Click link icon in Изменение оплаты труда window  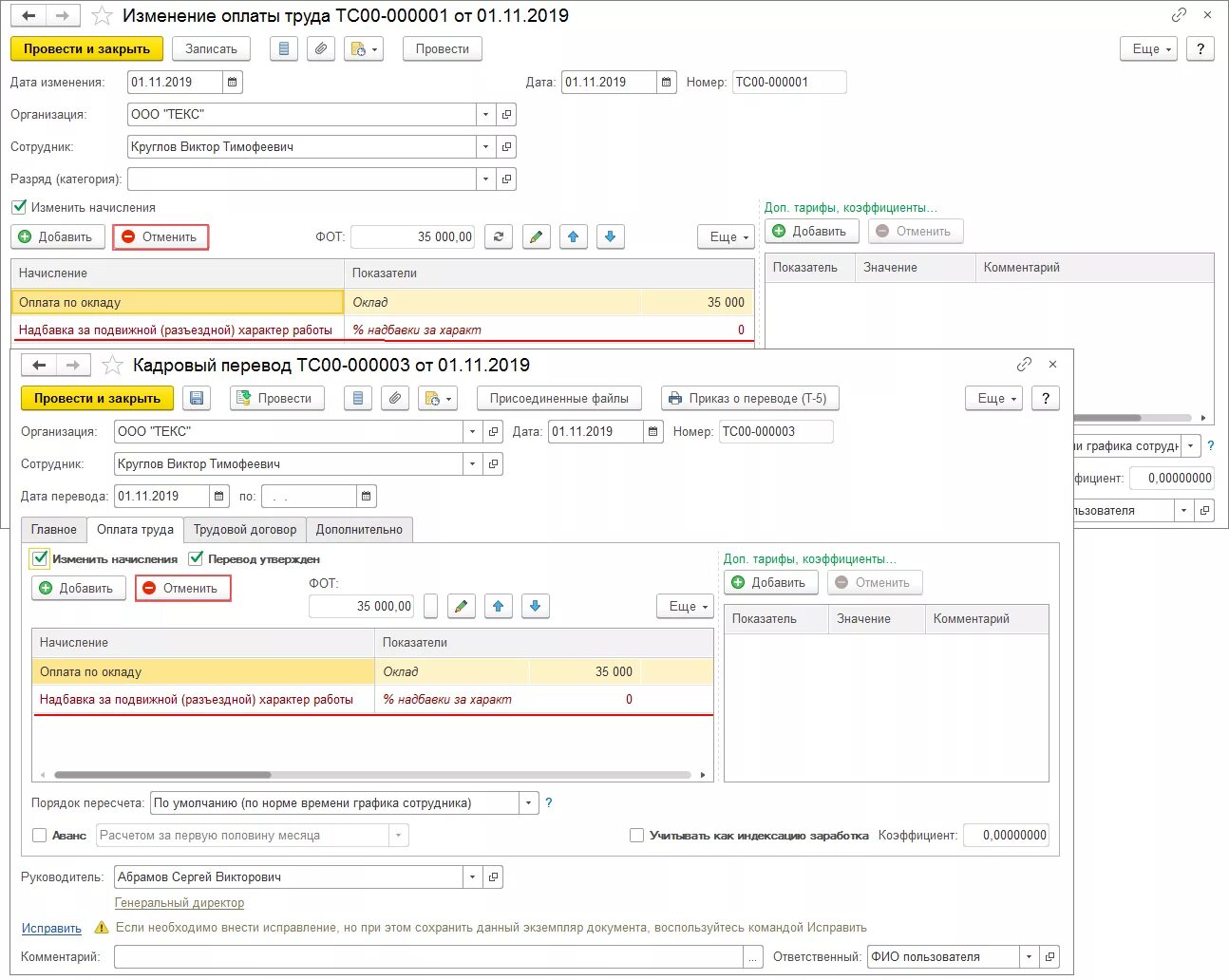pos(1179,15)
